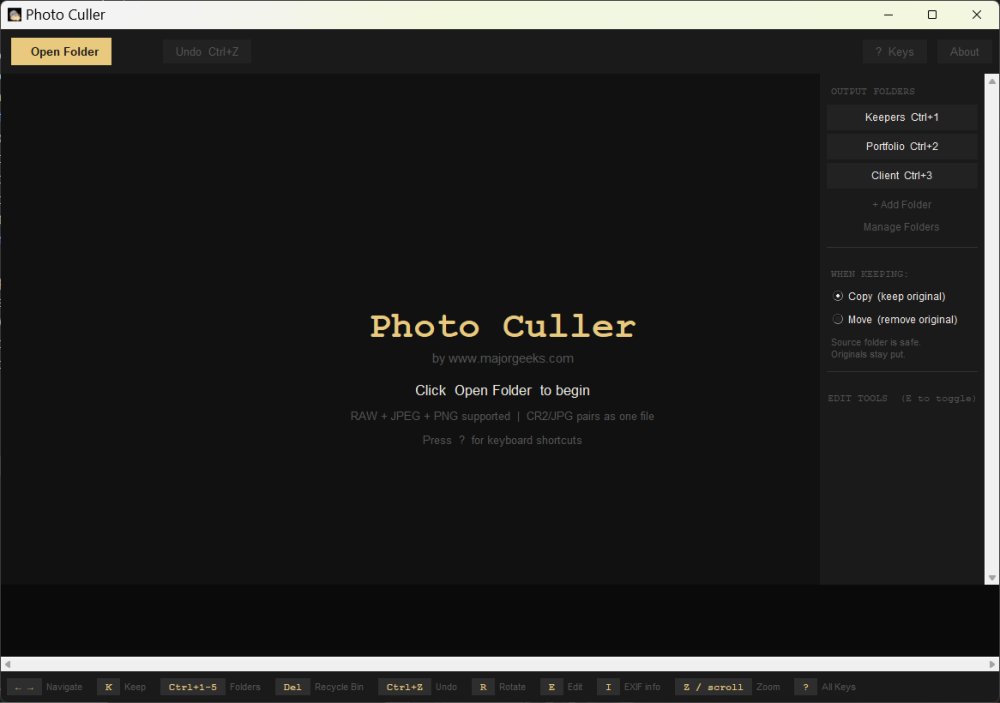The image size is (1000, 703).
Task: Click the WHEN KEEPING label
Action: pos(869,274)
